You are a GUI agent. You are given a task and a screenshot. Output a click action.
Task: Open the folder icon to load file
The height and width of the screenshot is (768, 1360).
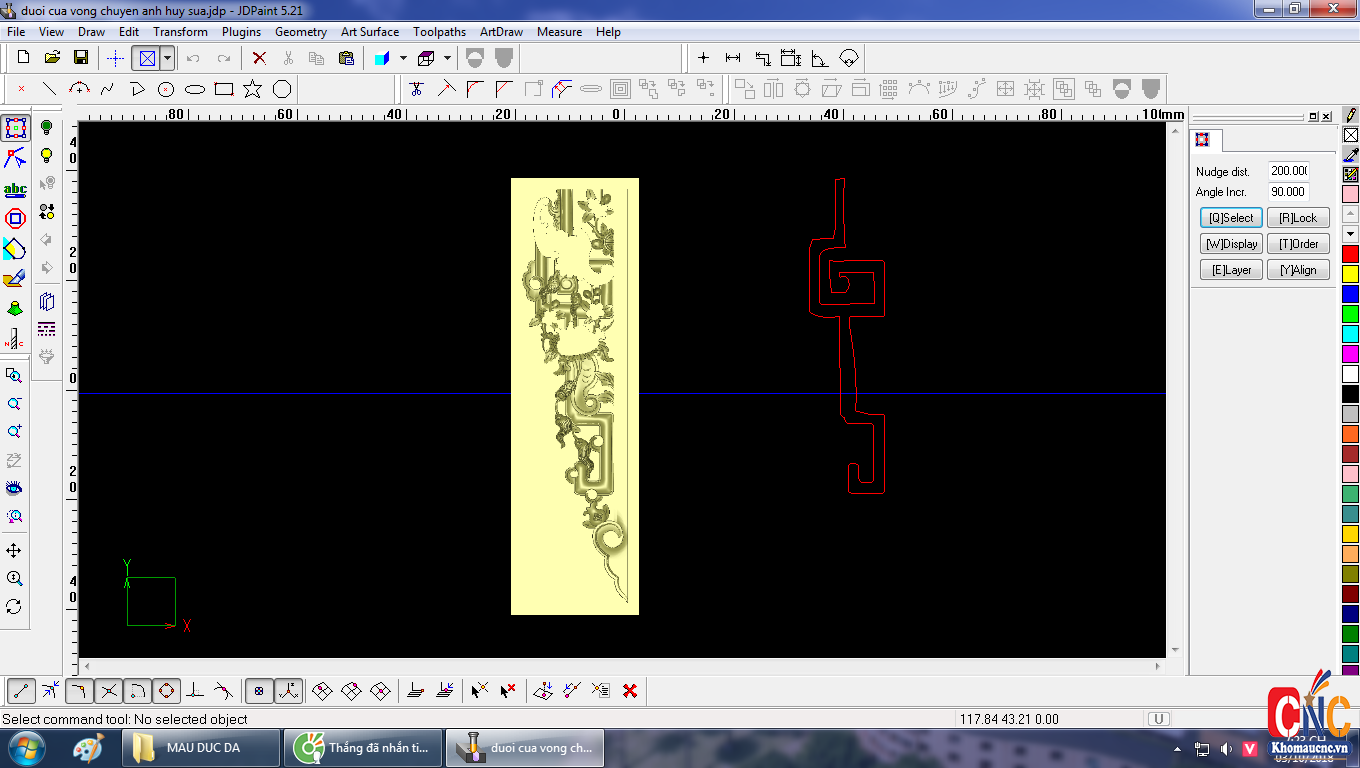(x=52, y=58)
